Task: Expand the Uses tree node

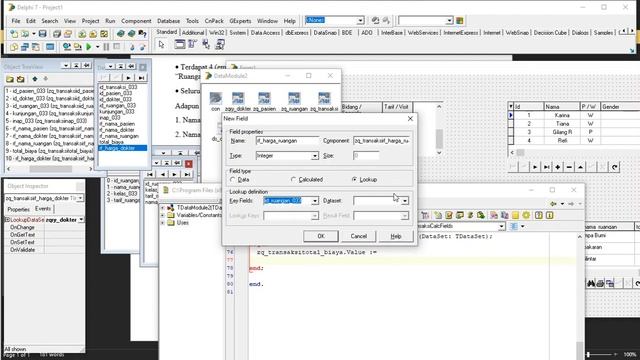Action: [x=163, y=223]
